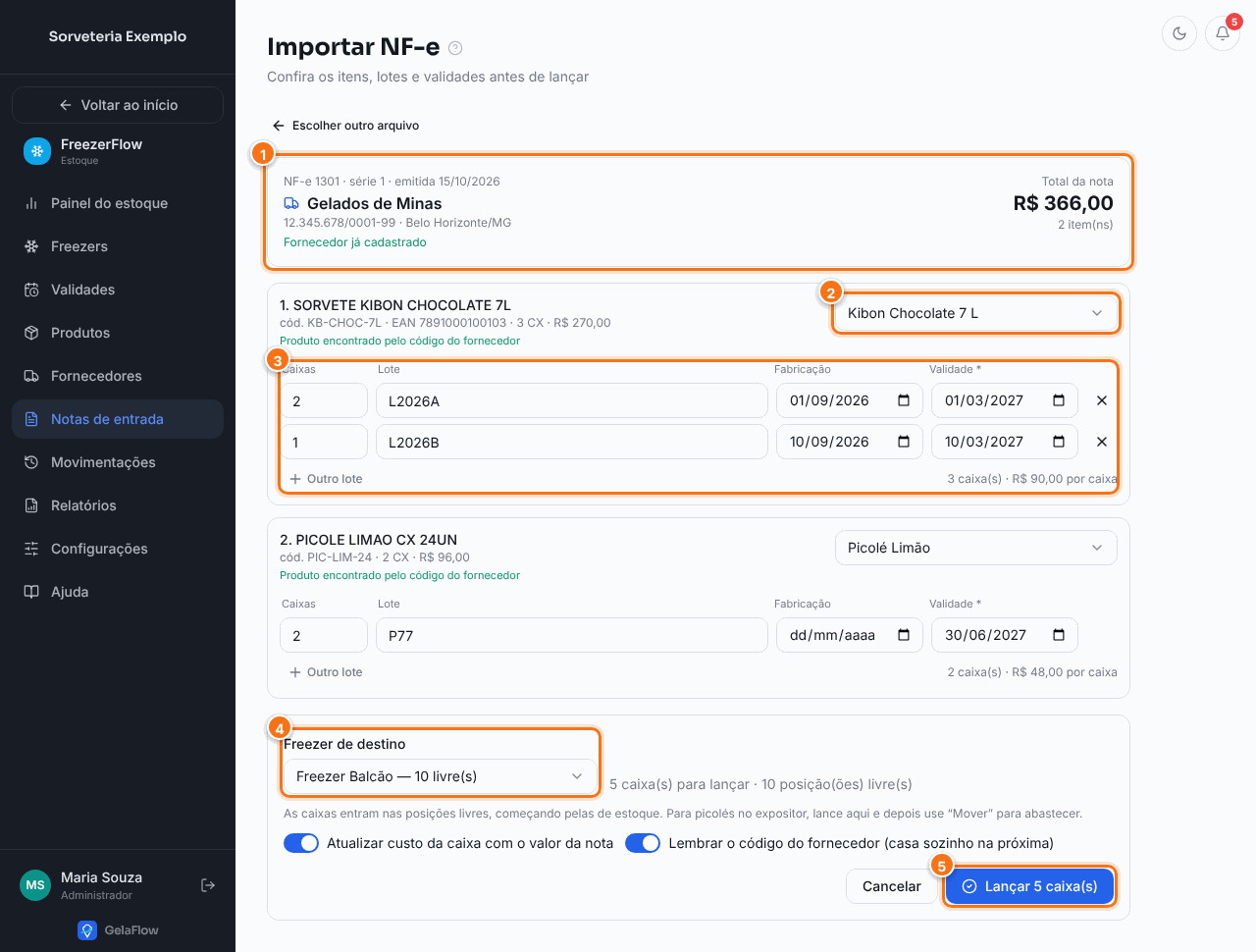The image size is (1256, 952).
Task: Toggle dark mode moon icon
Action: tap(1179, 33)
